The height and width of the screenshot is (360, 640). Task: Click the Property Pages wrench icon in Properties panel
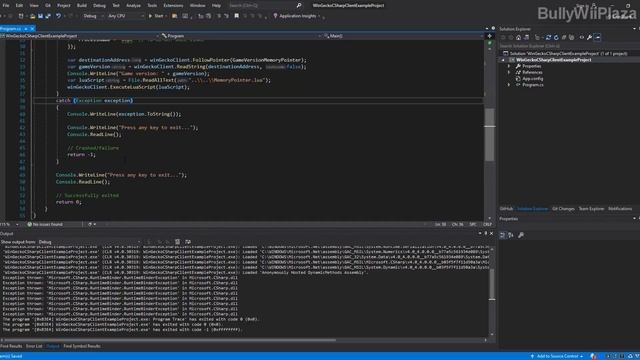[x=521, y=235]
